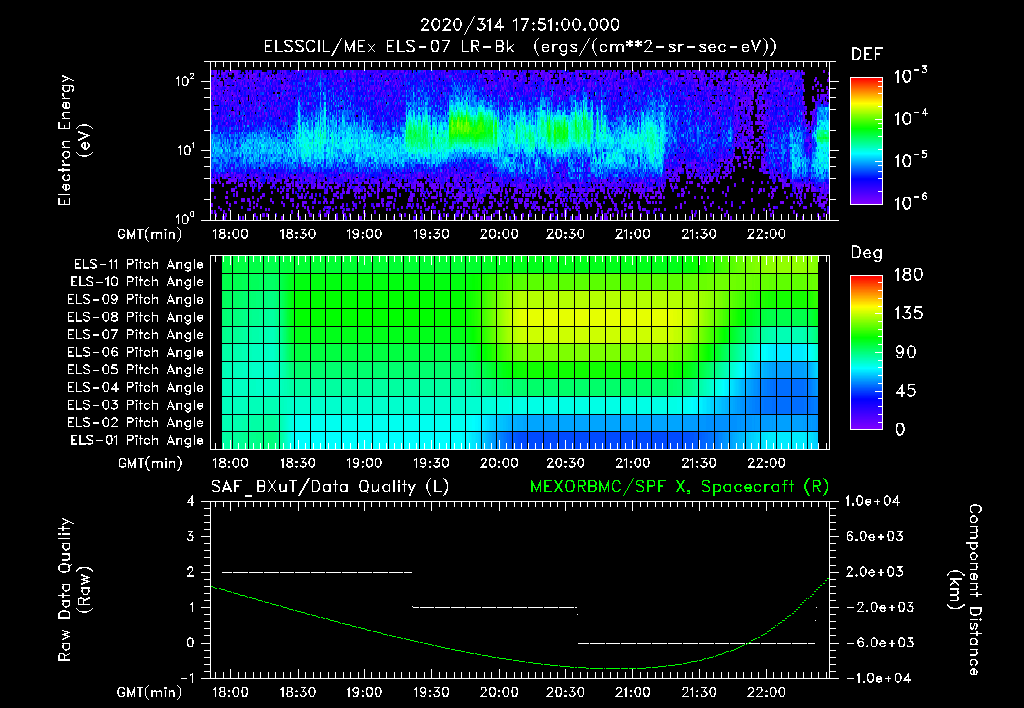Click the GMT(min) label of pitch angle panel

(x=150, y=463)
